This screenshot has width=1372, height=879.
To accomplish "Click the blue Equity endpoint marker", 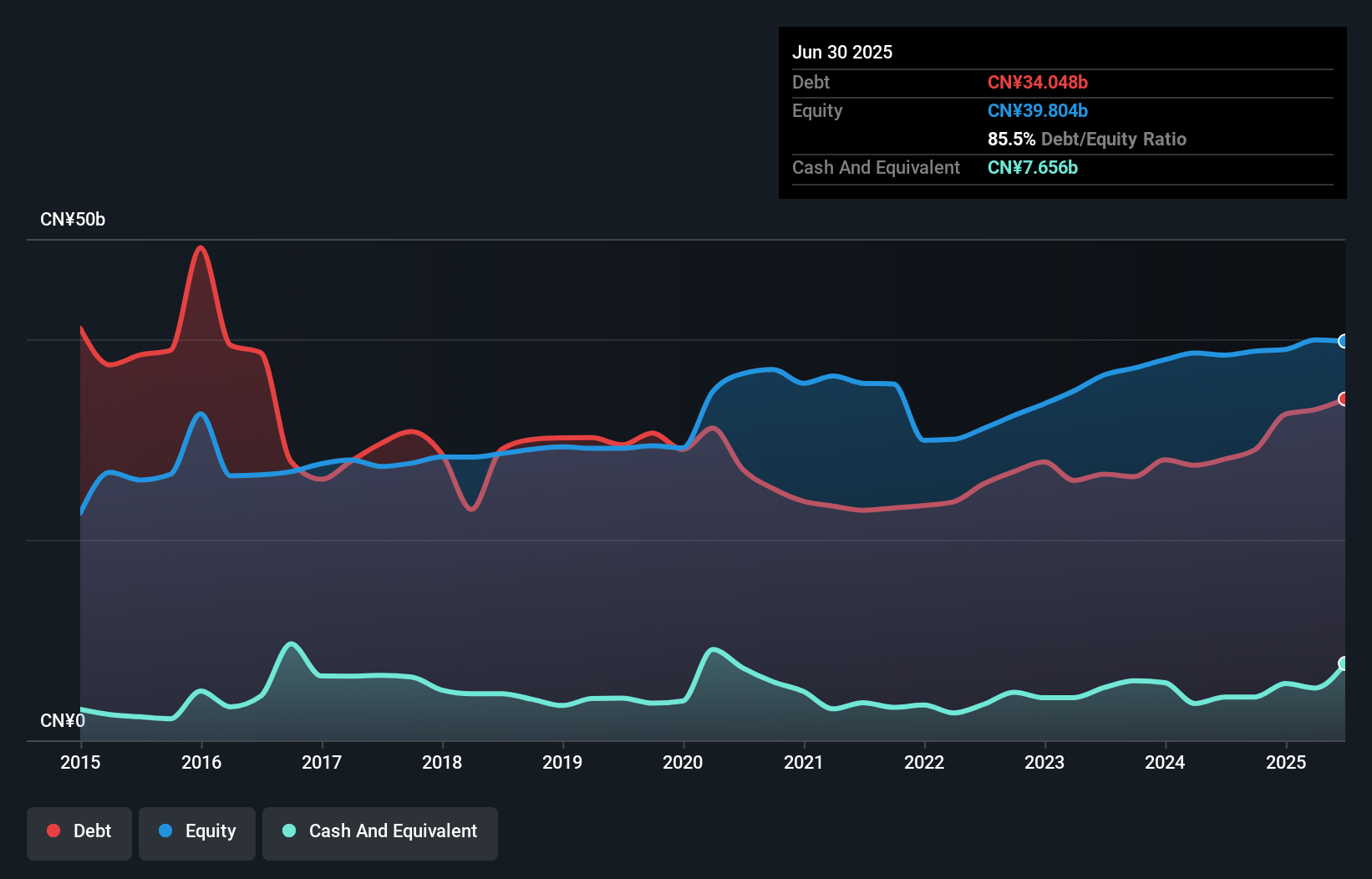I will click(x=1344, y=341).
